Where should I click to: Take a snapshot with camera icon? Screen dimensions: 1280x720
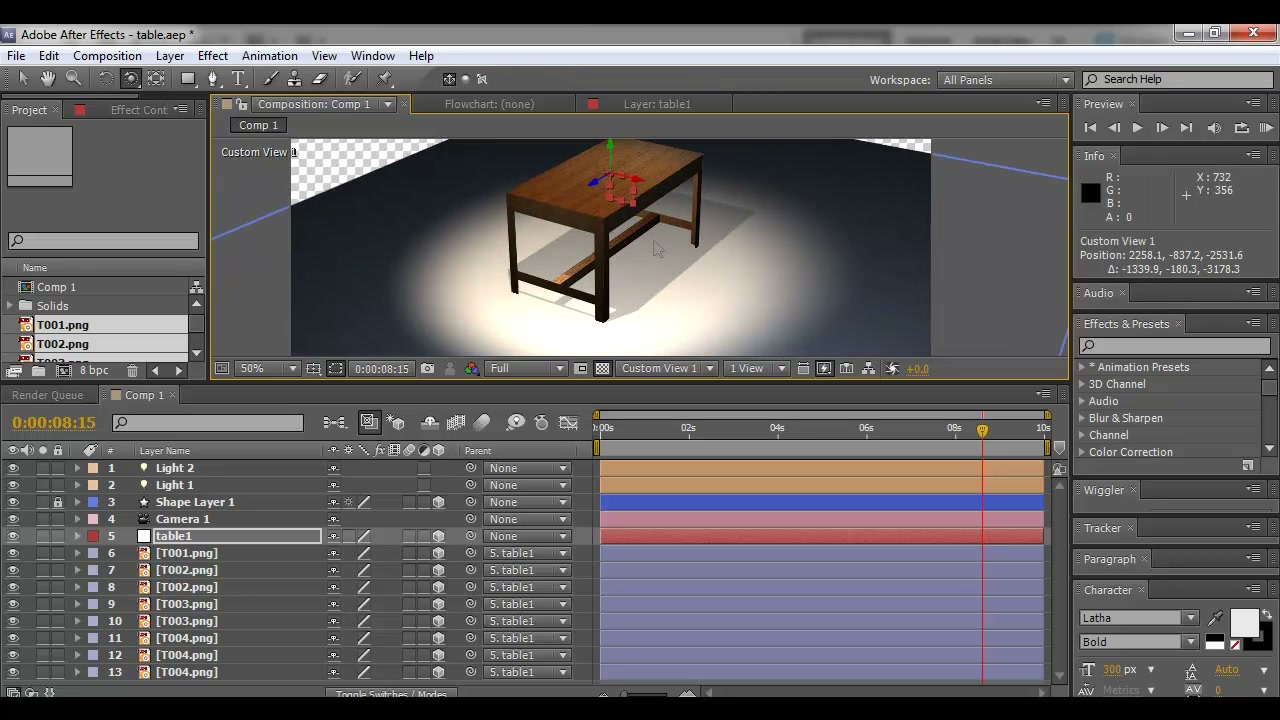(428, 369)
